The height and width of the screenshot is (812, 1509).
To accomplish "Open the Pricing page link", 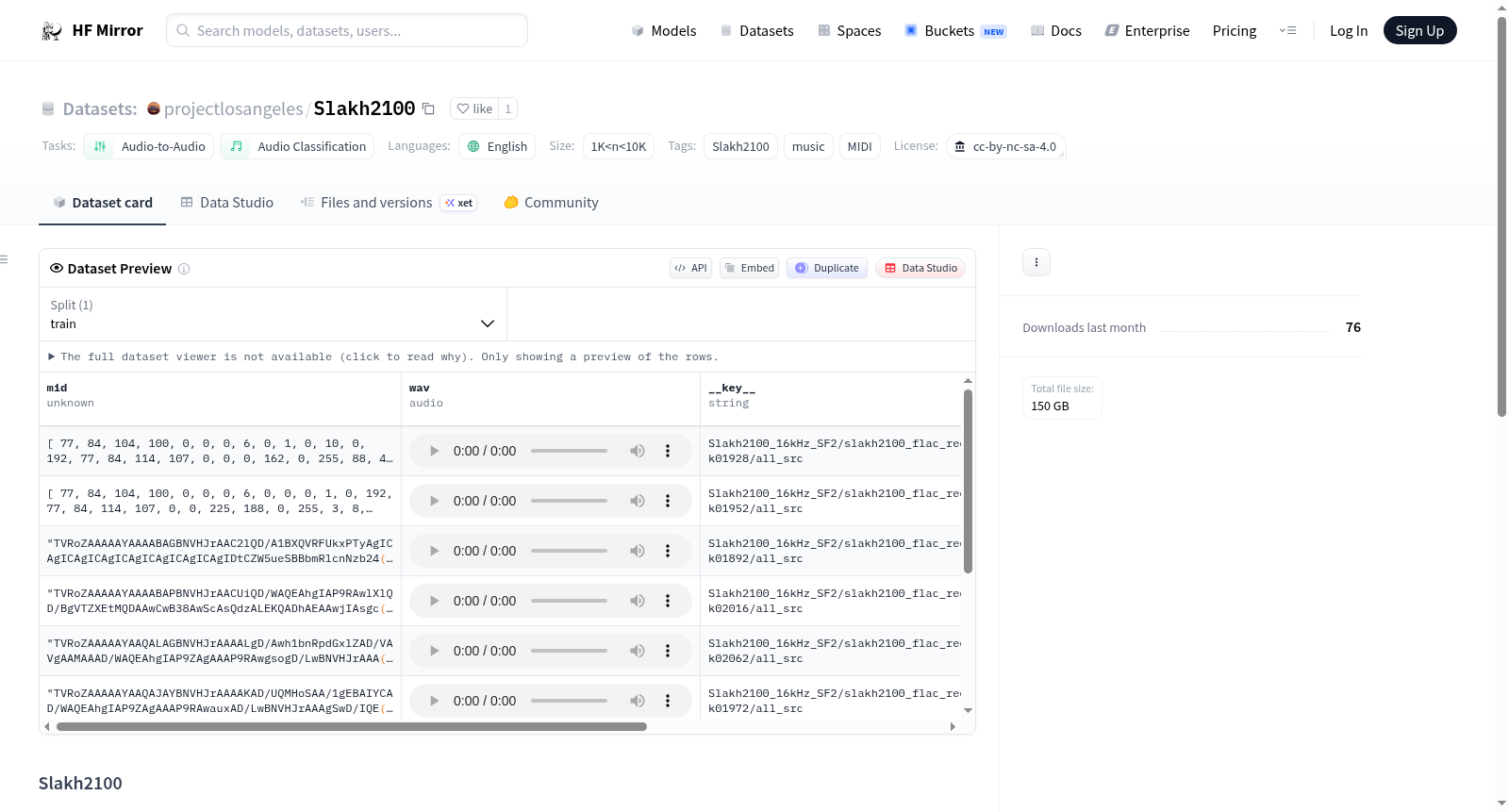I will pyautogui.click(x=1235, y=31).
